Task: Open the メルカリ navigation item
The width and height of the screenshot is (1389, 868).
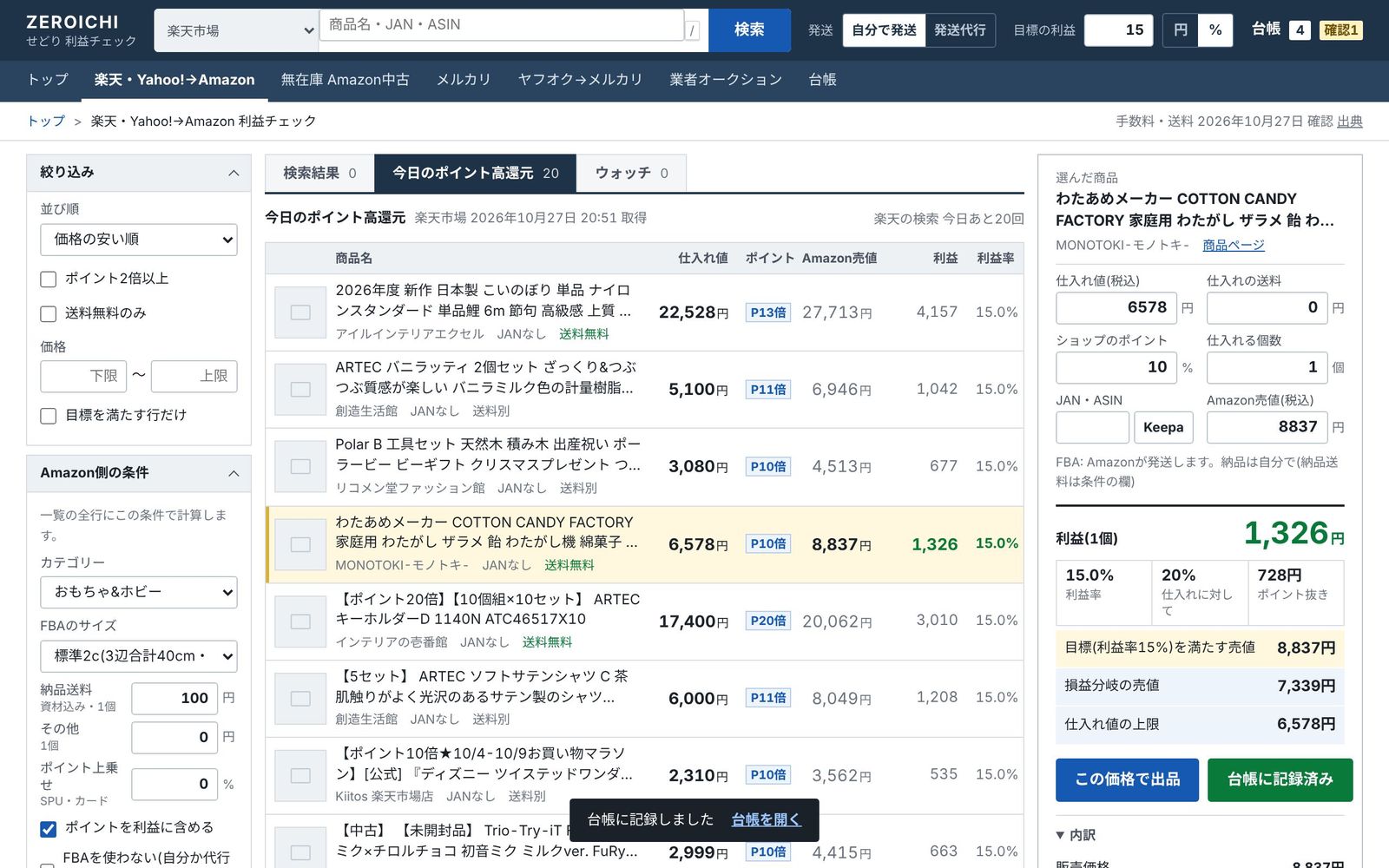Action: [x=464, y=80]
